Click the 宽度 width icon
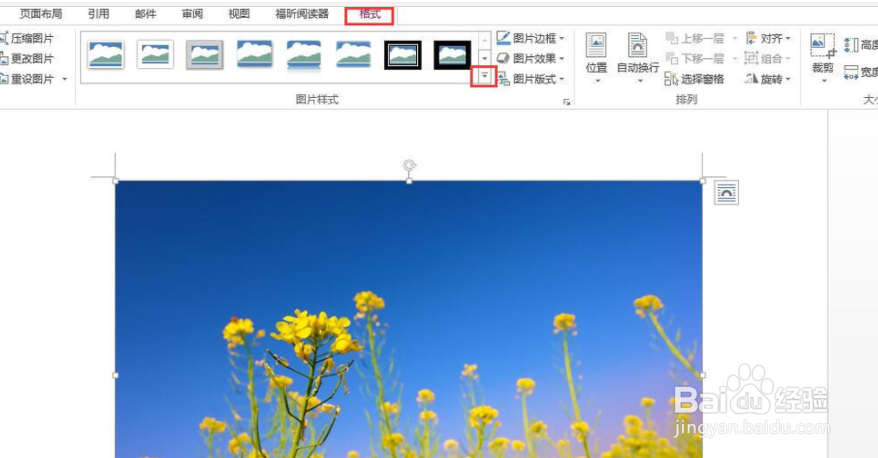 point(851,72)
